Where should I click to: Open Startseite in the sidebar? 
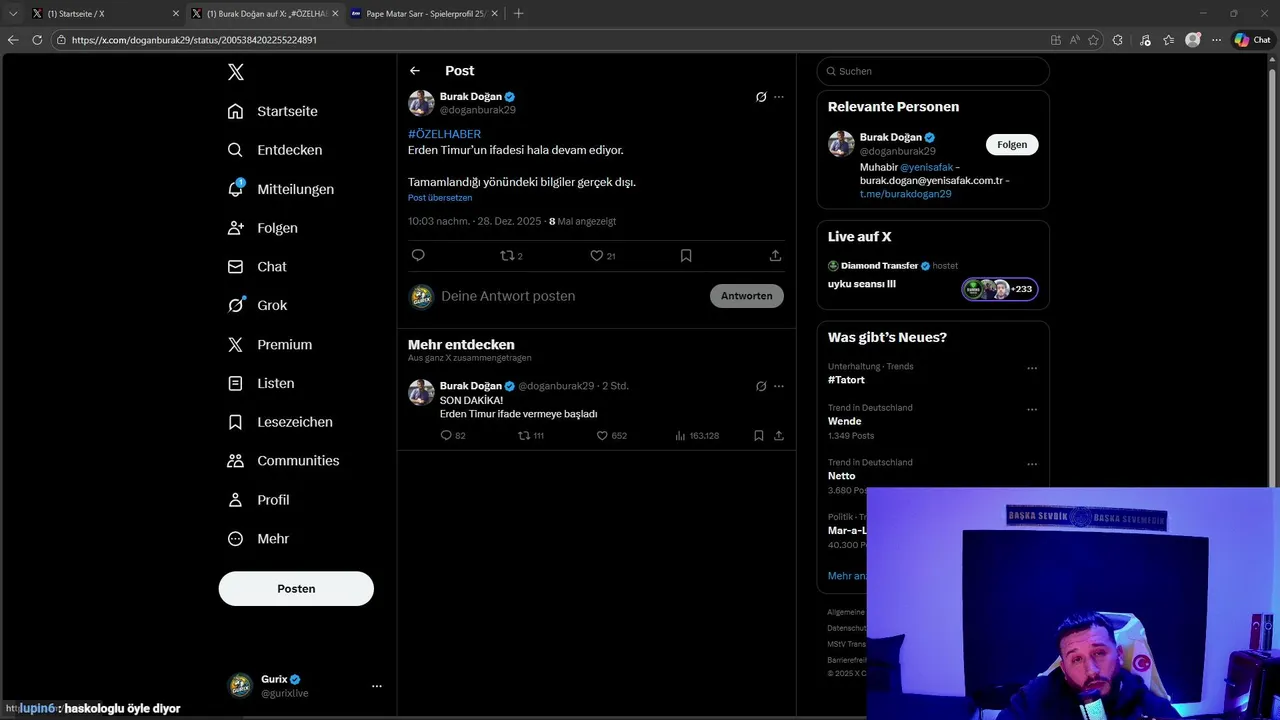pyautogui.click(x=272, y=111)
